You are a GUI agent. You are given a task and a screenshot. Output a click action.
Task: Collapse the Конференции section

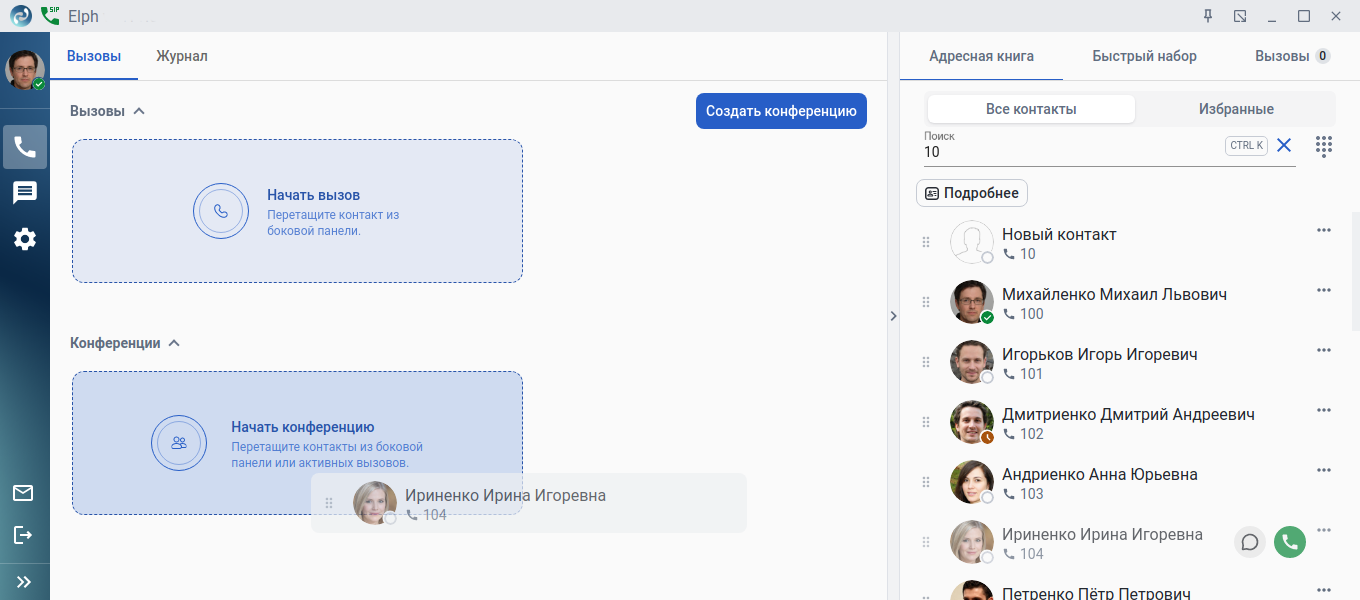click(174, 343)
